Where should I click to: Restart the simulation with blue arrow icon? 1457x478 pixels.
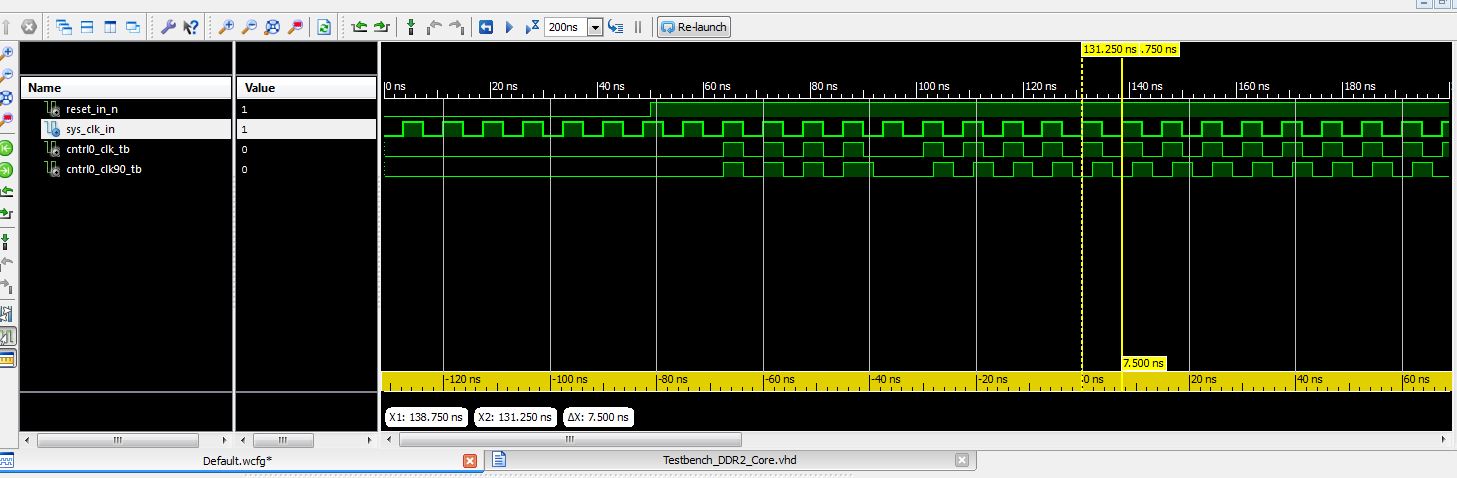pyautogui.click(x=486, y=27)
